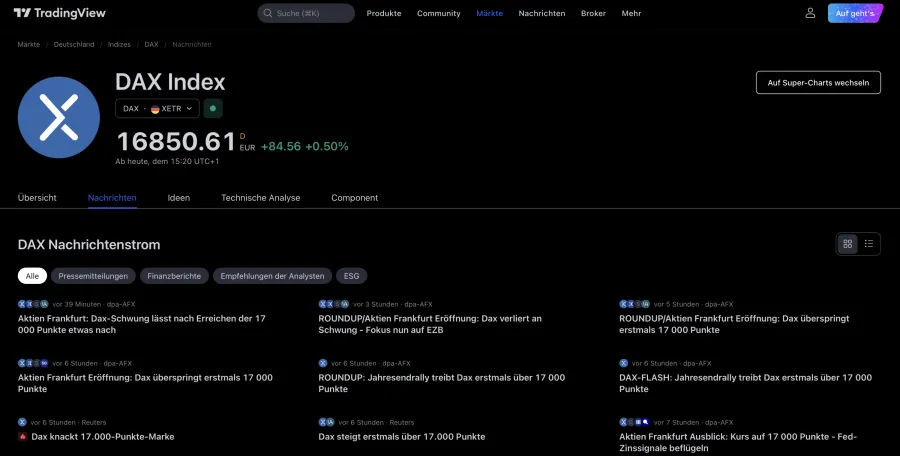Click the magnifier icon in search box

point(267,13)
